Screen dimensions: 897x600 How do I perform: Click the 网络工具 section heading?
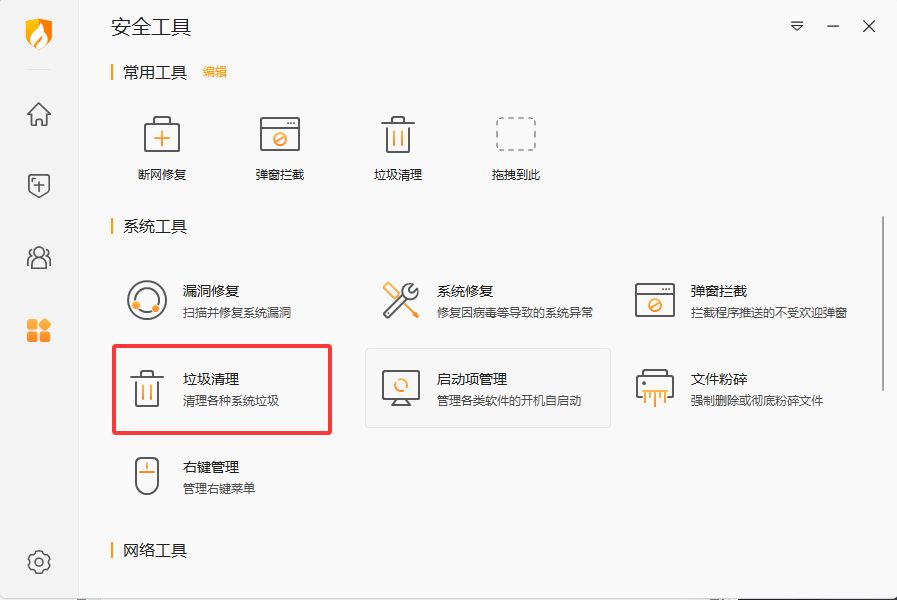pos(155,550)
